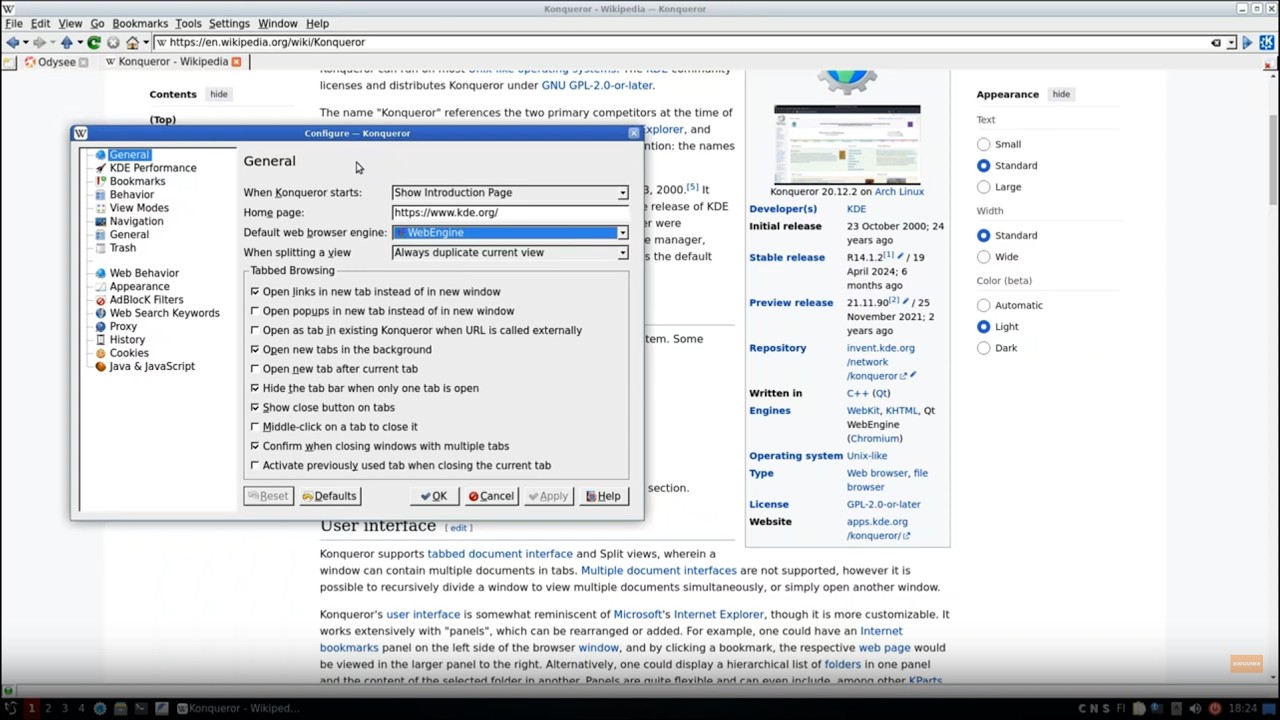1280x720 pixels.
Task: Click the Stop loading icon
Action: pos(113,42)
